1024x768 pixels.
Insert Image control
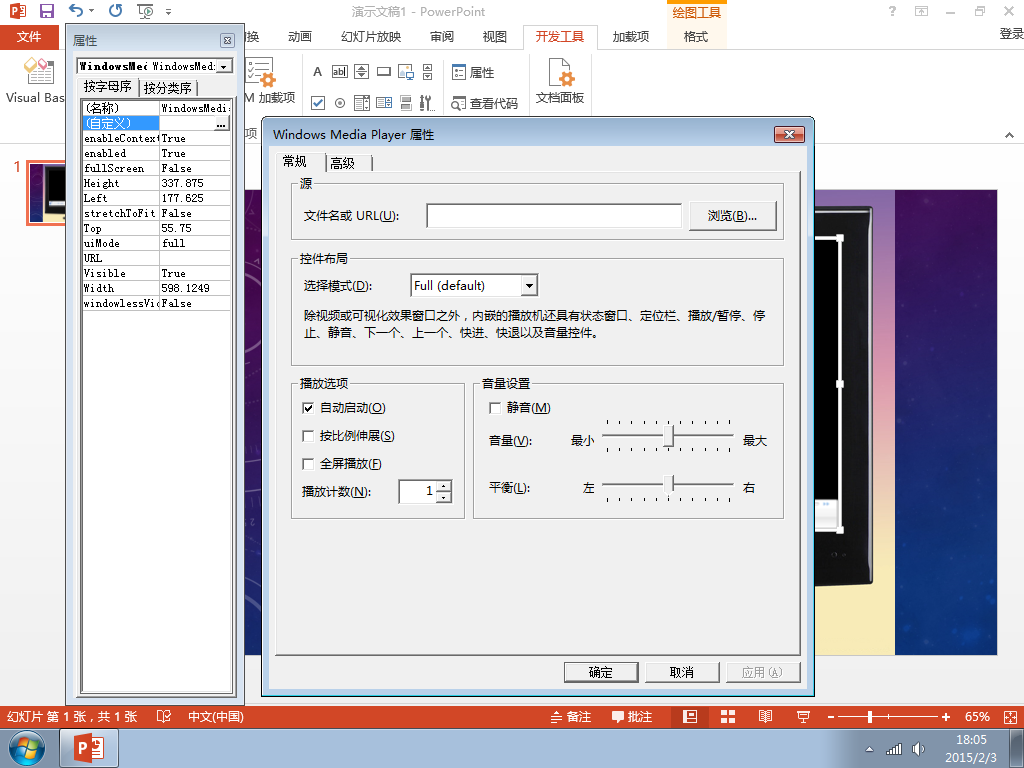[406, 72]
